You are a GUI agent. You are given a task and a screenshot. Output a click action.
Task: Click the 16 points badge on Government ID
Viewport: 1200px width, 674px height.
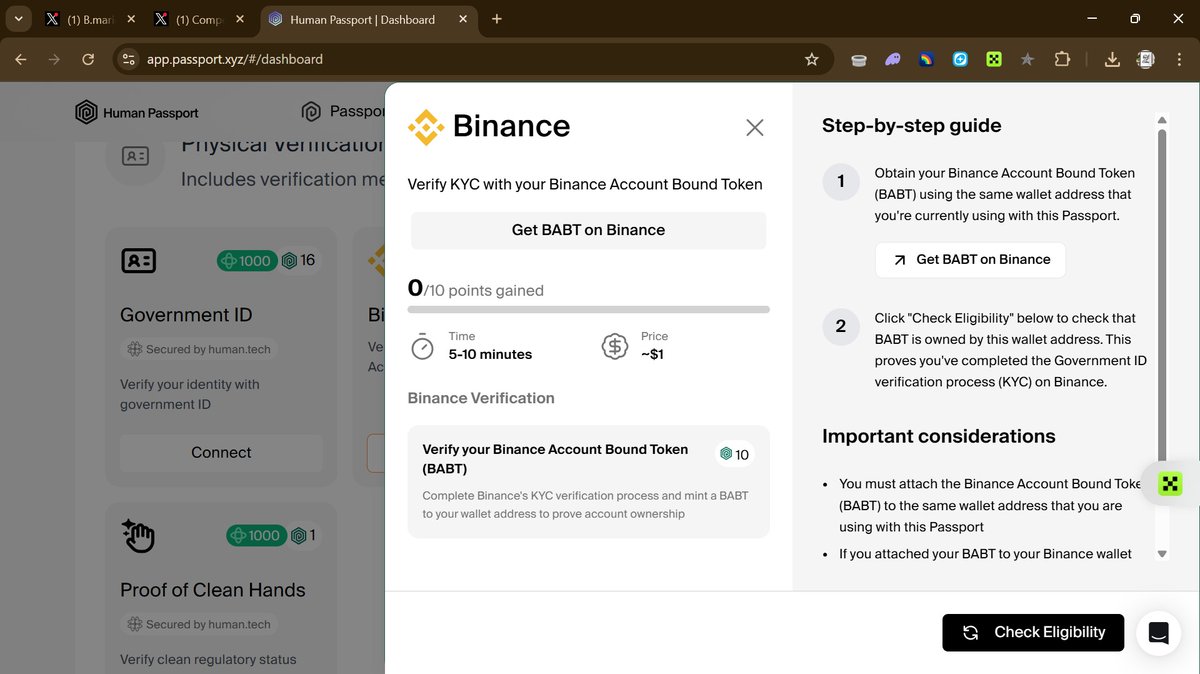pos(299,261)
